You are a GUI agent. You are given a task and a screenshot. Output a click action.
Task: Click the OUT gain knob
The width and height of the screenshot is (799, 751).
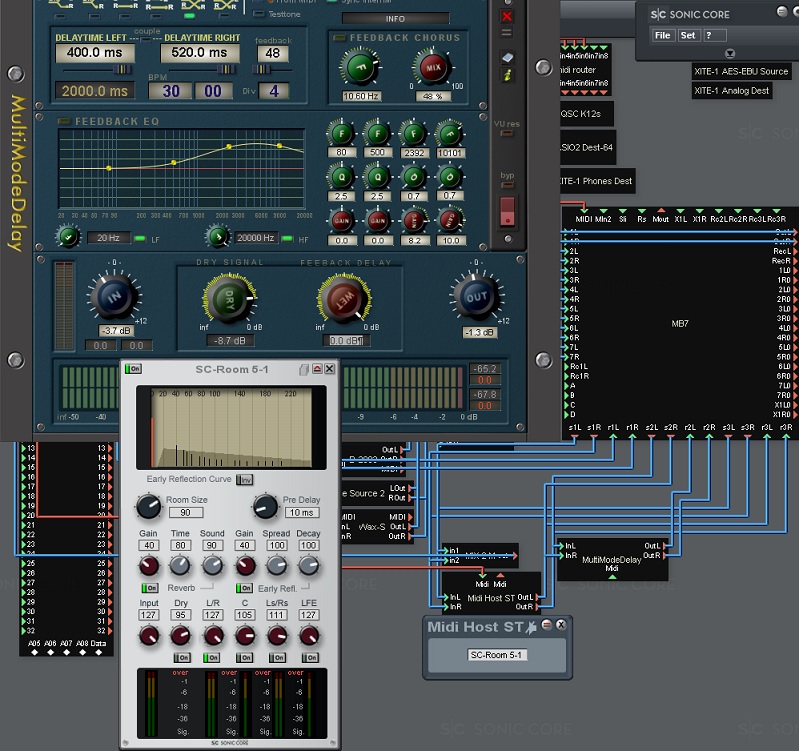[476, 297]
